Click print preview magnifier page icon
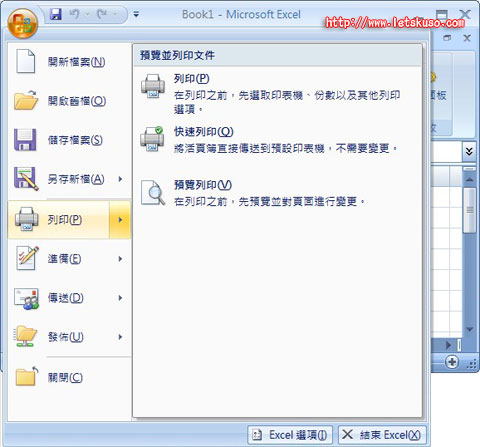The height and width of the screenshot is (447, 480). pyautogui.click(x=153, y=192)
